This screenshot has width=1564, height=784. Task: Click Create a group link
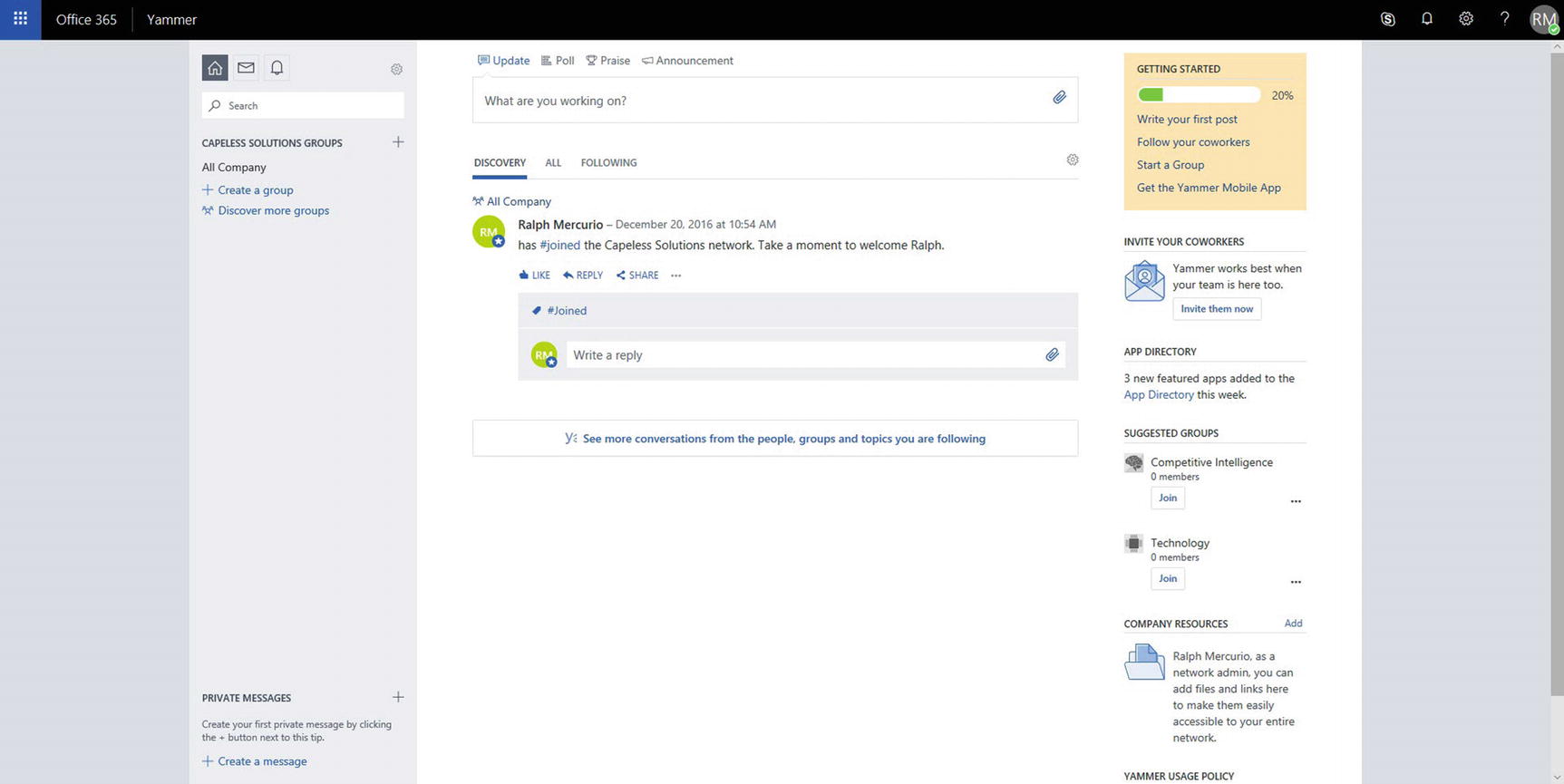tap(248, 190)
